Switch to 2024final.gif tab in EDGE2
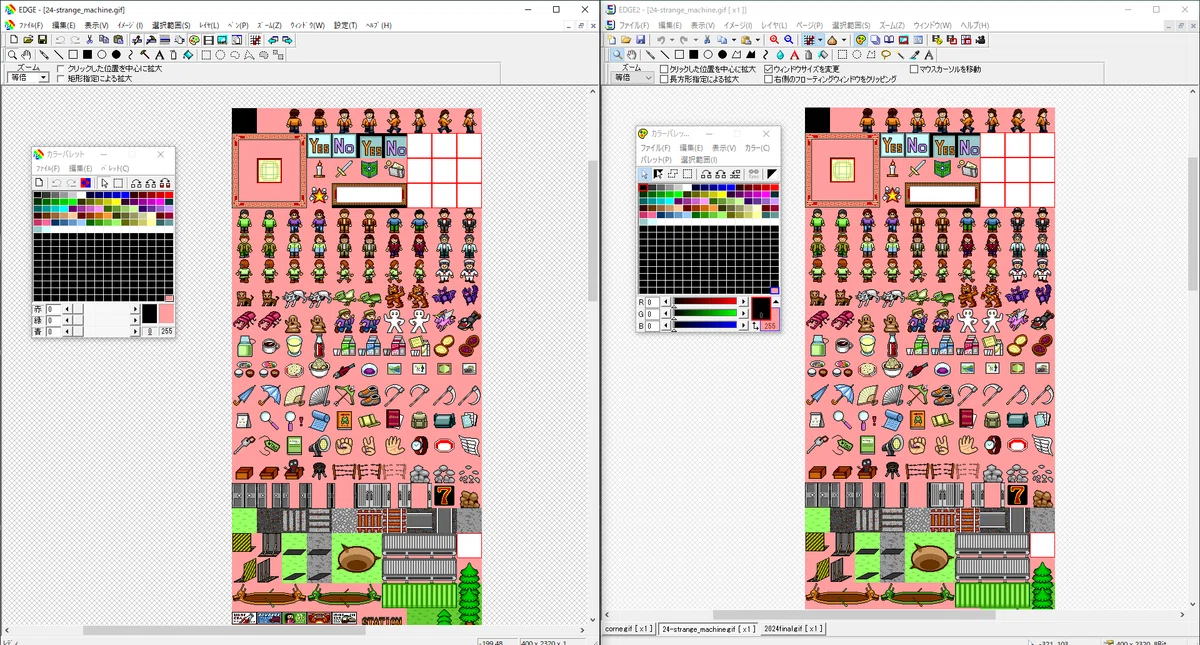 pos(793,628)
